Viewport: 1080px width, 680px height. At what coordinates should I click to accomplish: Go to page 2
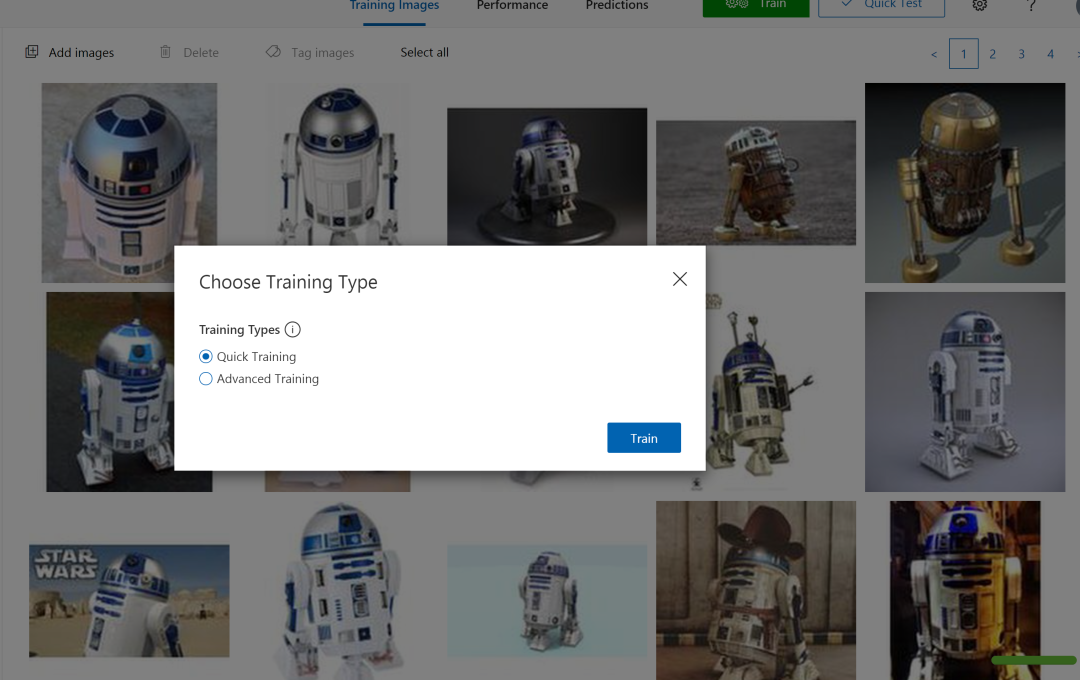coord(993,54)
